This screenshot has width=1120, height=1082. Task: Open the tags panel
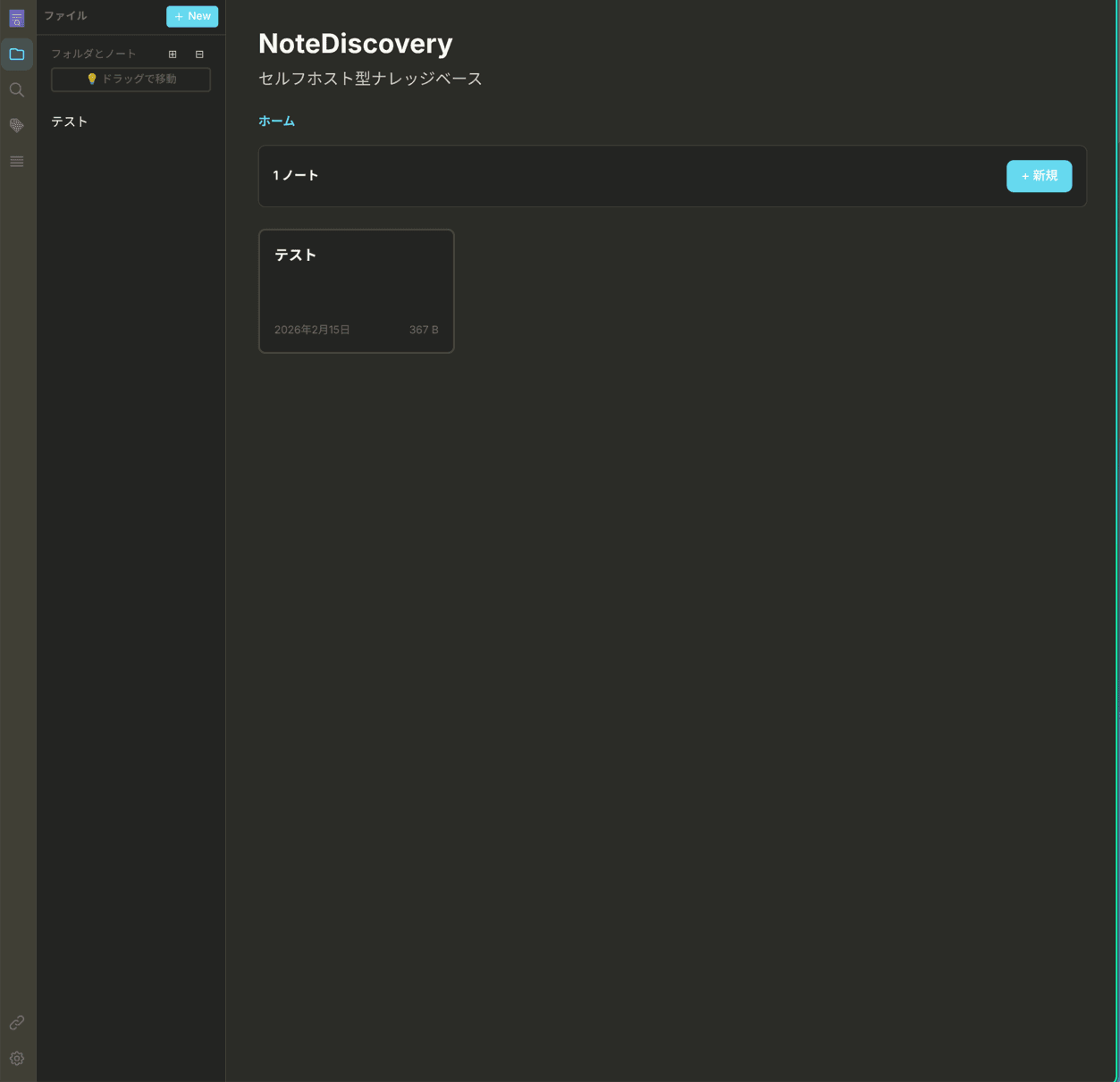[16, 125]
